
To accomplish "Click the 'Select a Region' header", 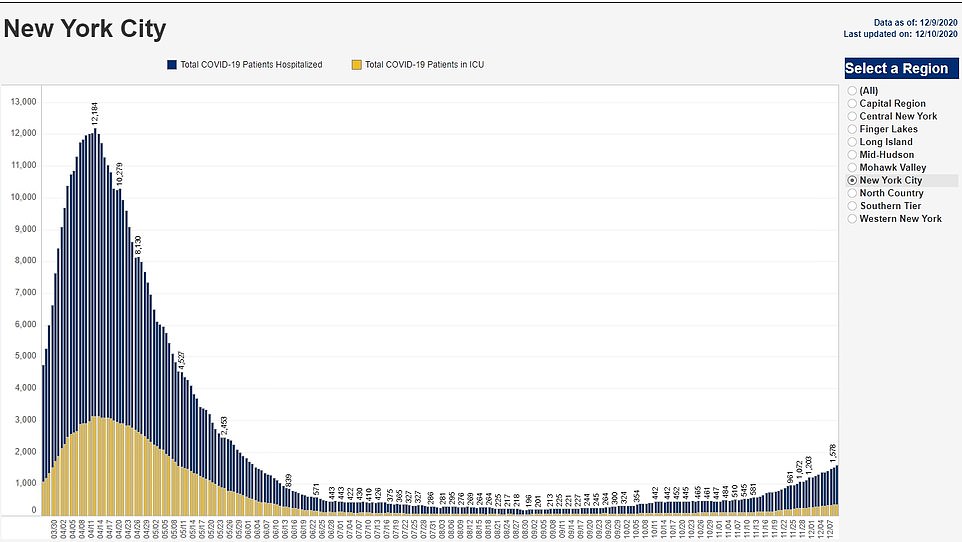I will 901,68.
